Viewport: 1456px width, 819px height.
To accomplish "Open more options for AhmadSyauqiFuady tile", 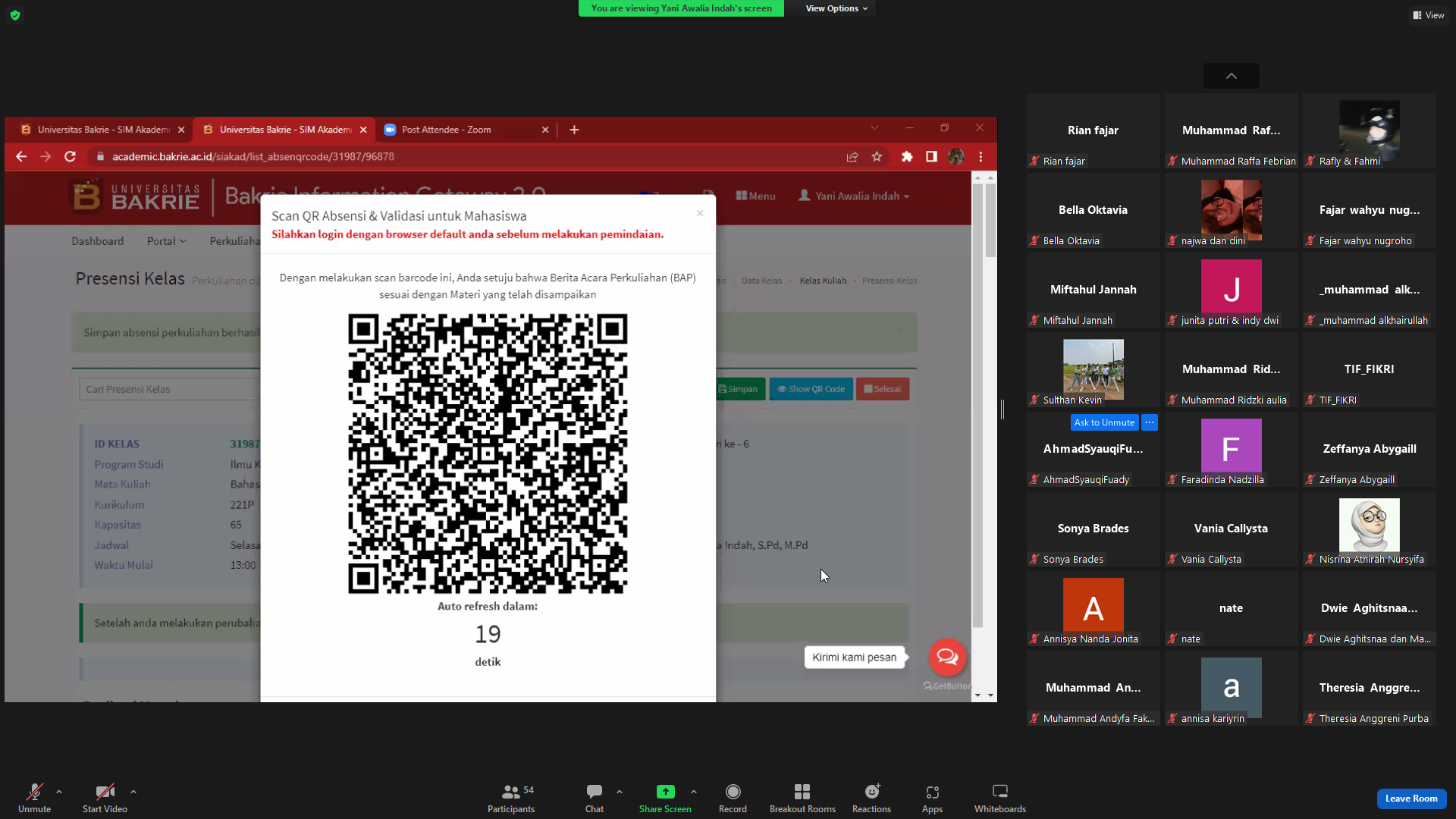I will 1150,422.
